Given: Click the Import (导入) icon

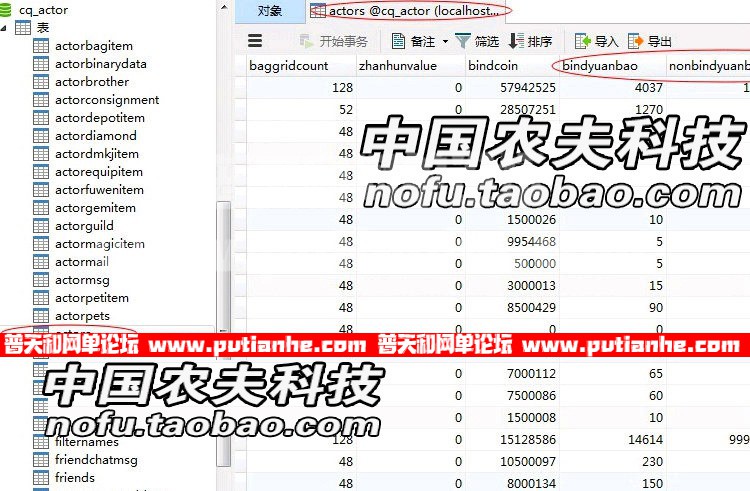Looking at the screenshot, I should (583, 41).
